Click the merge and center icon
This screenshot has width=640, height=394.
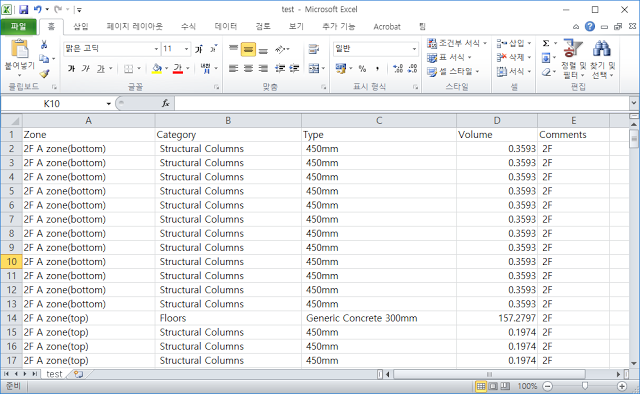click(x=313, y=68)
